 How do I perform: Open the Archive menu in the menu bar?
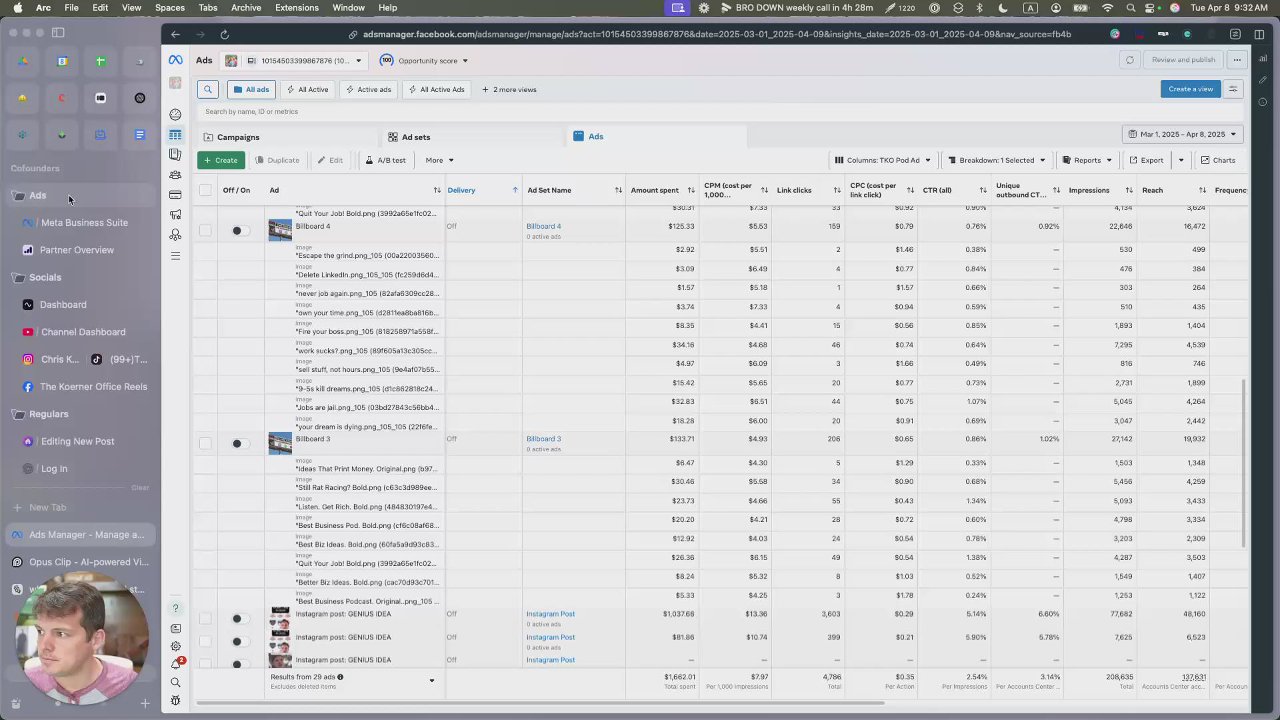click(x=246, y=8)
